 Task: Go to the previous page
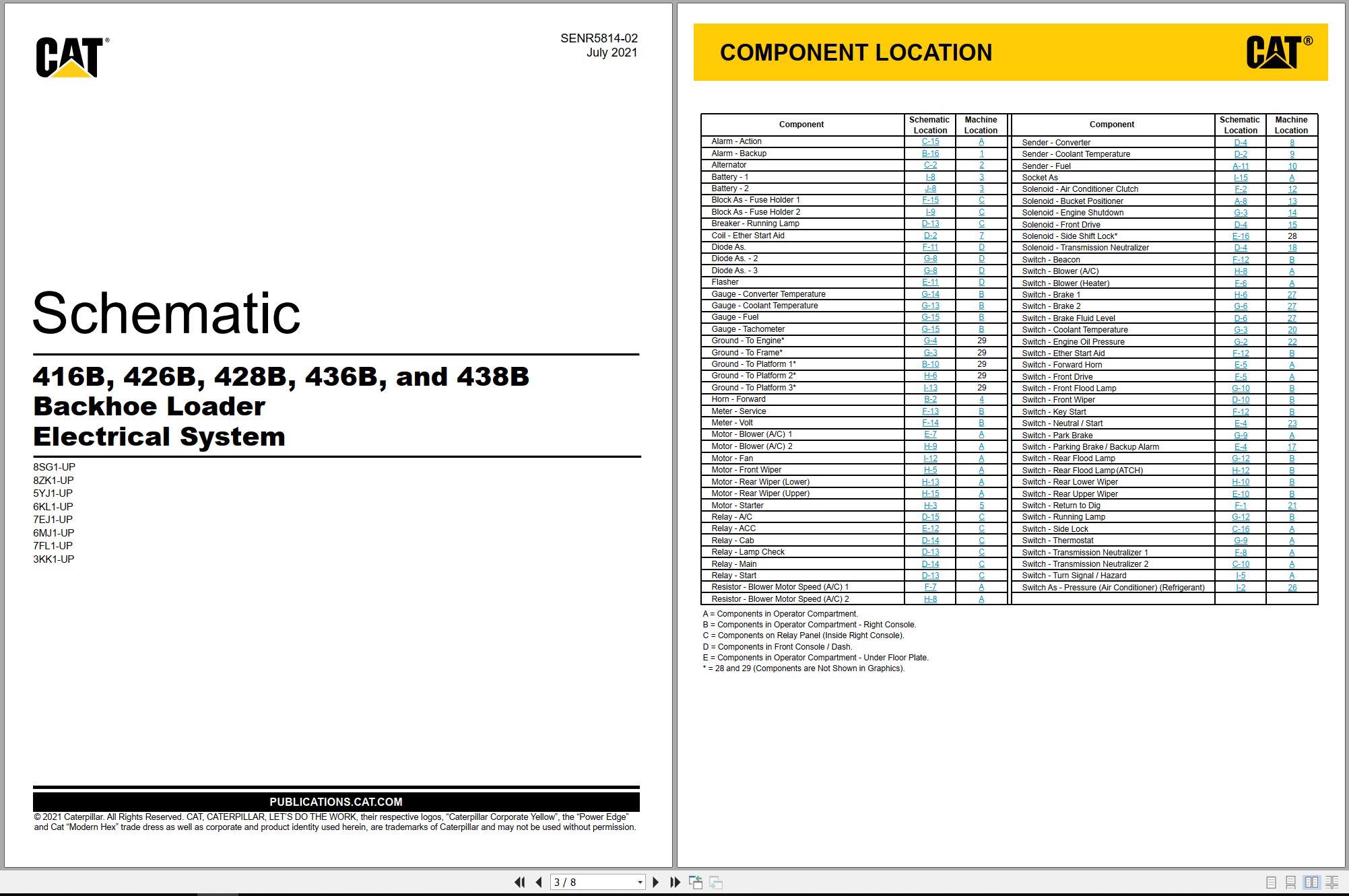pos(539,882)
